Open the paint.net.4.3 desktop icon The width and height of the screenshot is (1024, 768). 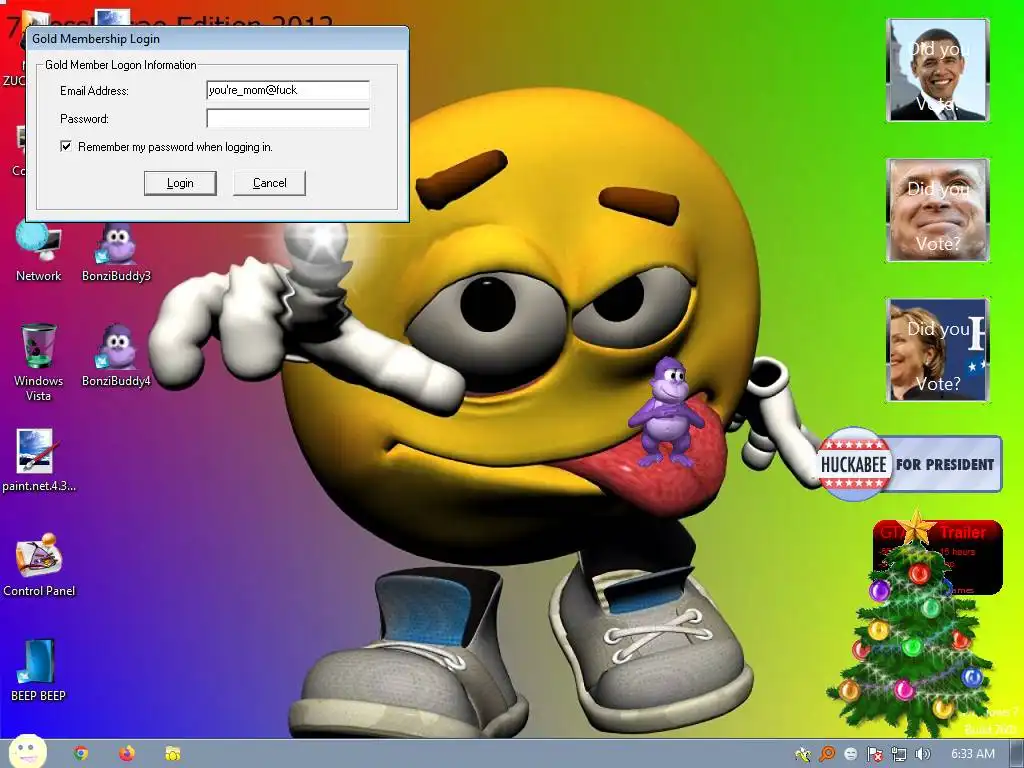pyautogui.click(x=38, y=460)
